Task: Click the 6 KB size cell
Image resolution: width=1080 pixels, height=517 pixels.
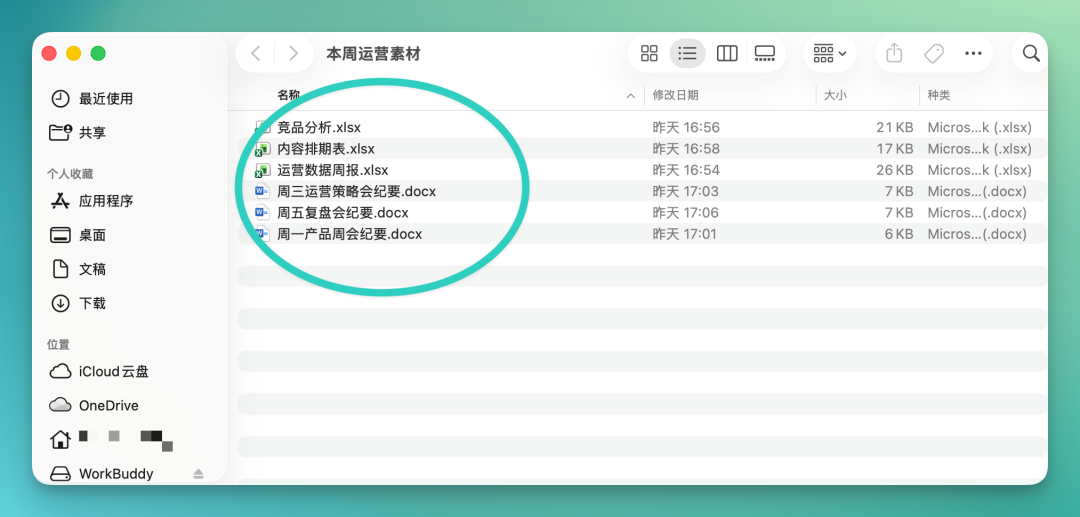Action: pyautogui.click(x=899, y=234)
